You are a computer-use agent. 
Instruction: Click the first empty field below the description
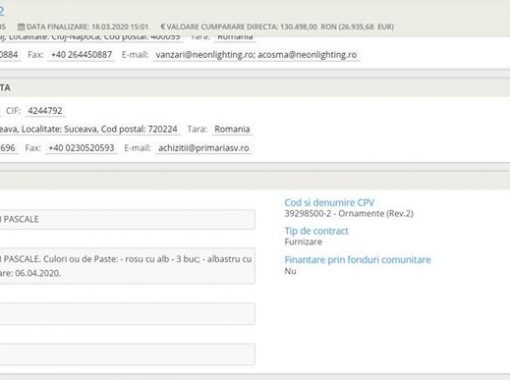(x=127, y=314)
